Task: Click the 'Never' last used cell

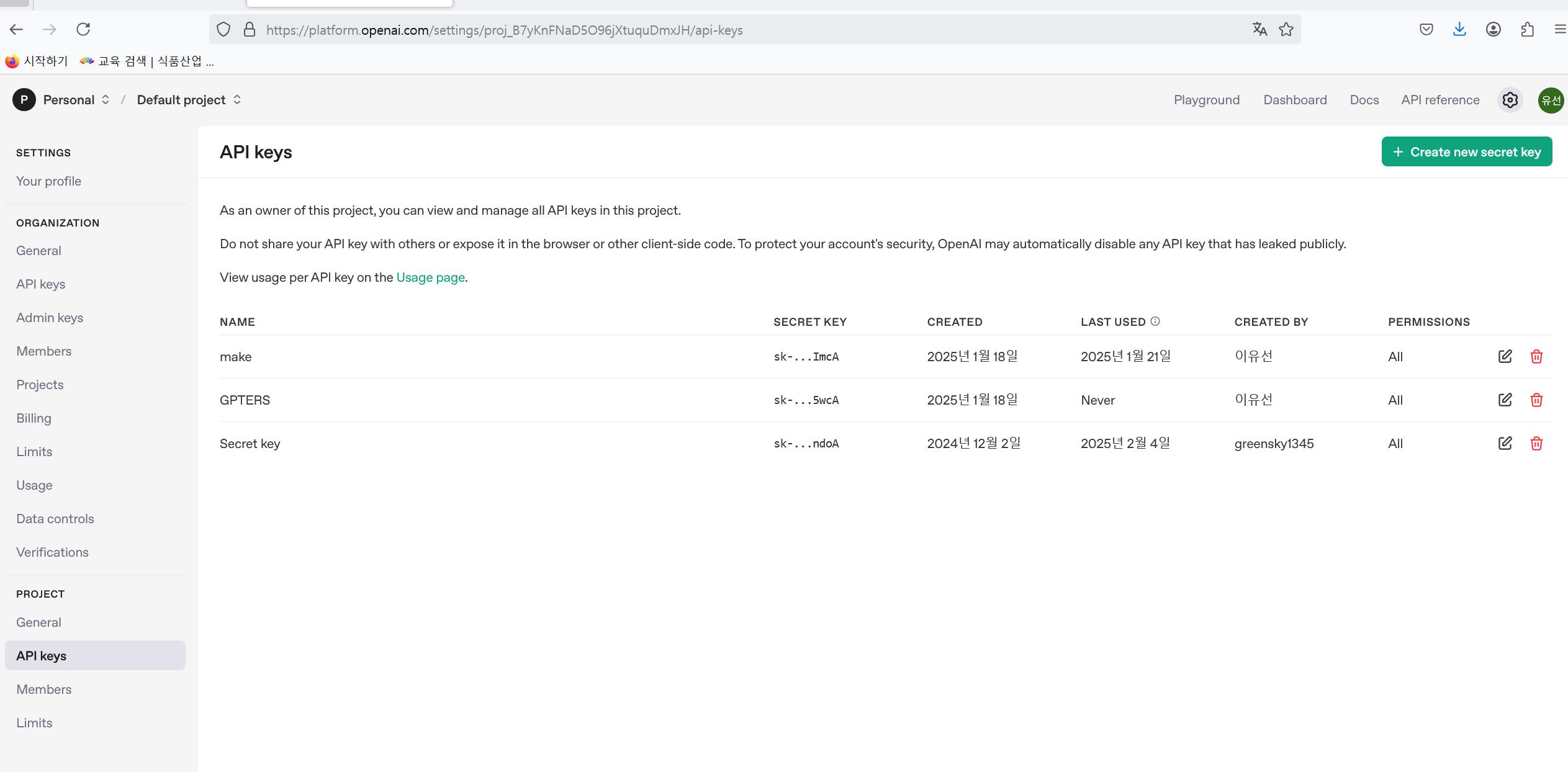Action: pos(1097,400)
